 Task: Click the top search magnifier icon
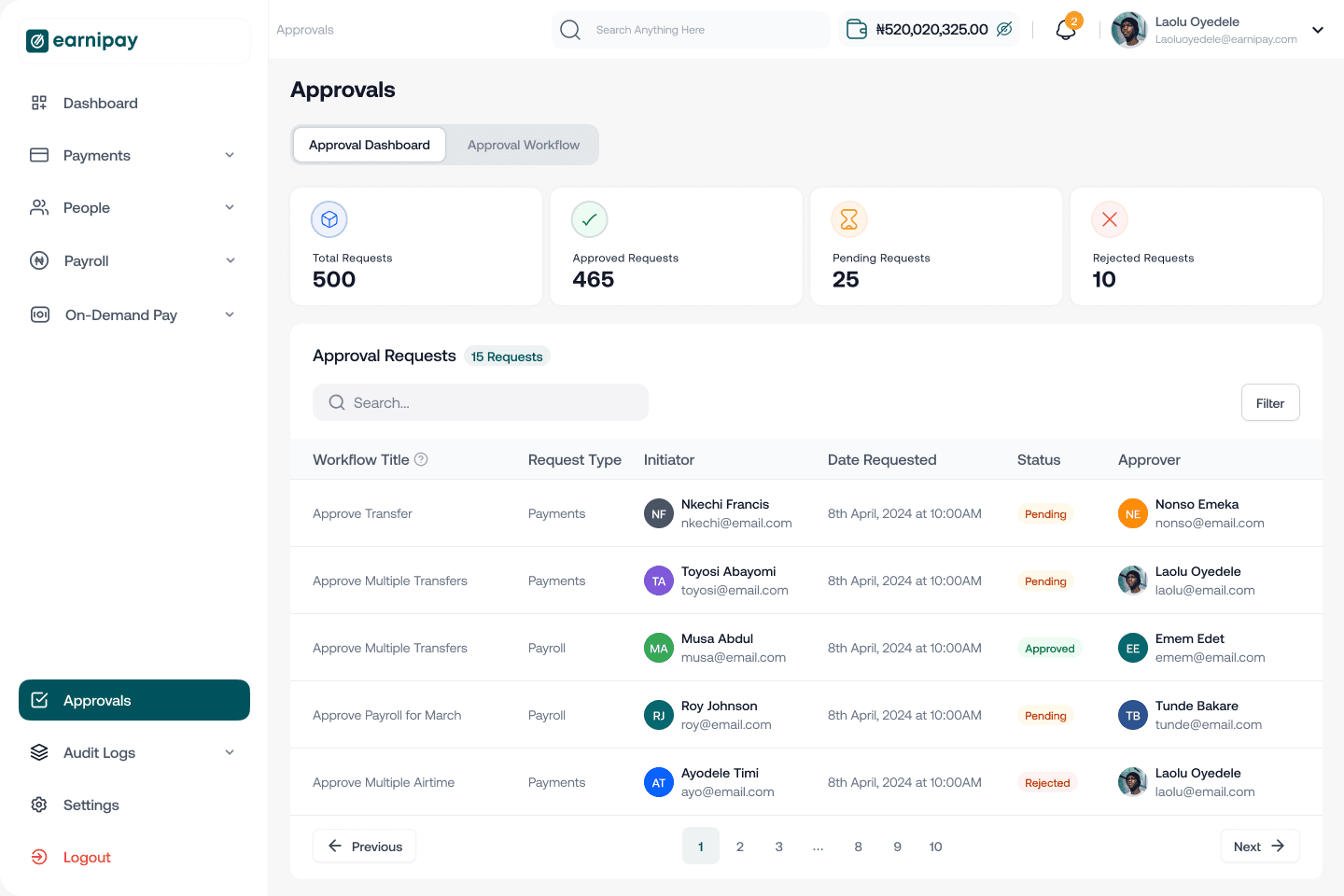point(570,30)
